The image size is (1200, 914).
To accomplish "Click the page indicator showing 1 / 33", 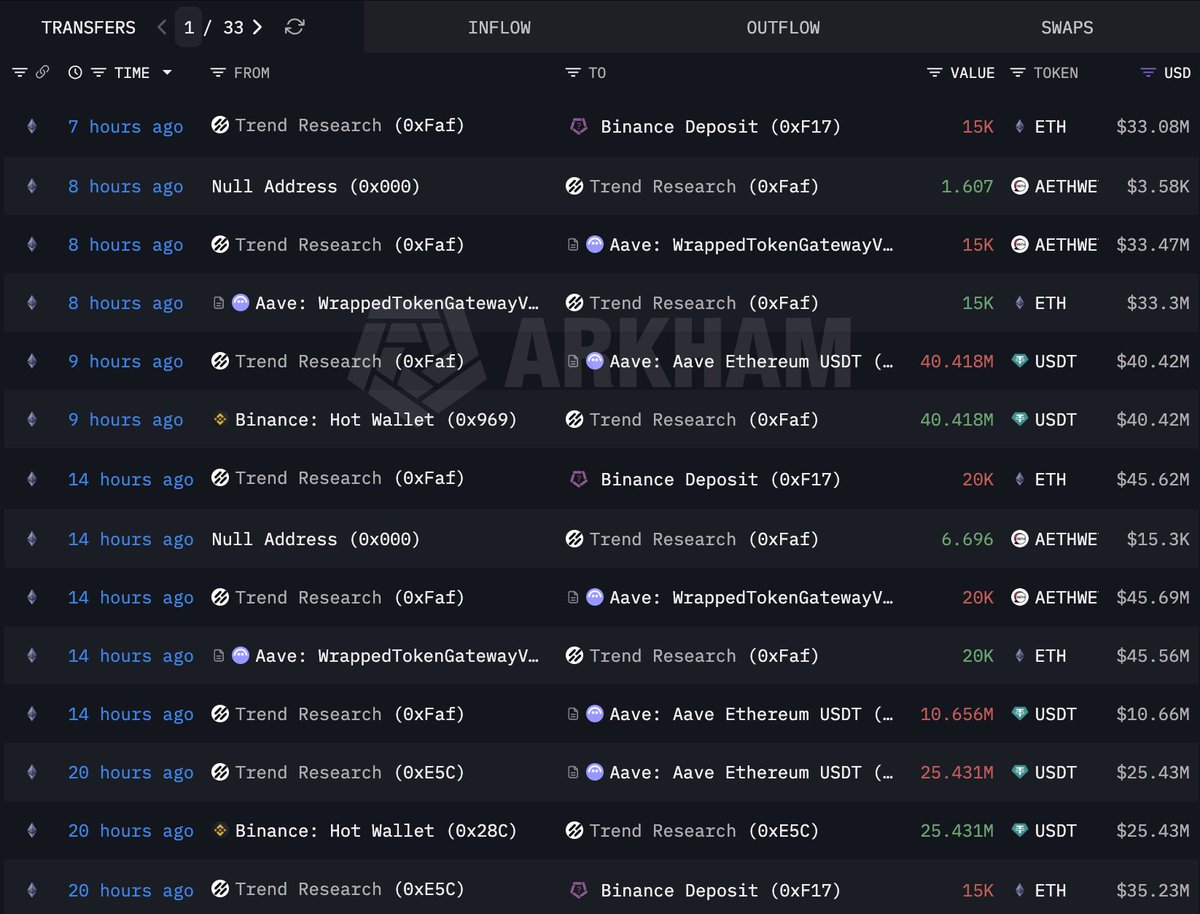I will click(x=210, y=27).
